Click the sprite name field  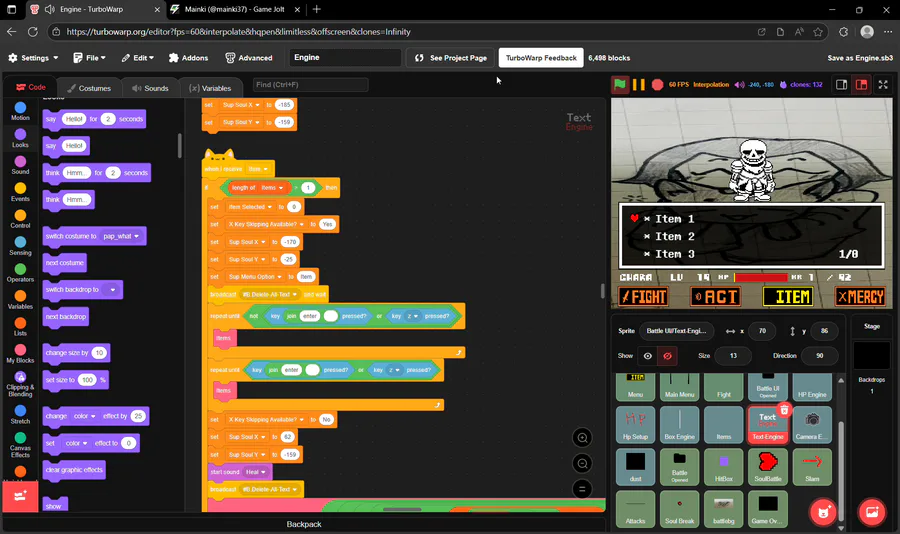(x=677, y=331)
